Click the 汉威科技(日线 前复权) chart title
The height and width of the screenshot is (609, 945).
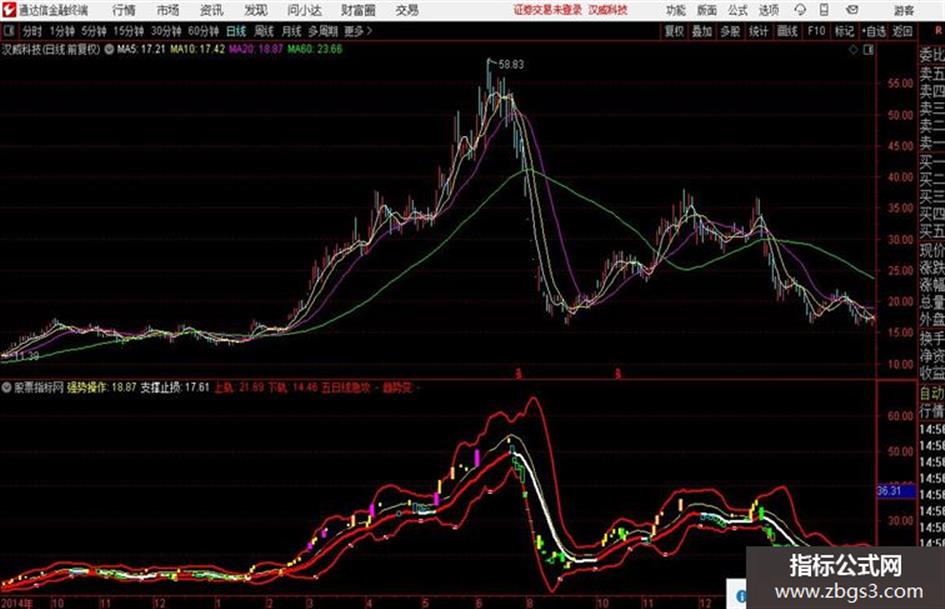pyautogui.click(x=51, y=49)
